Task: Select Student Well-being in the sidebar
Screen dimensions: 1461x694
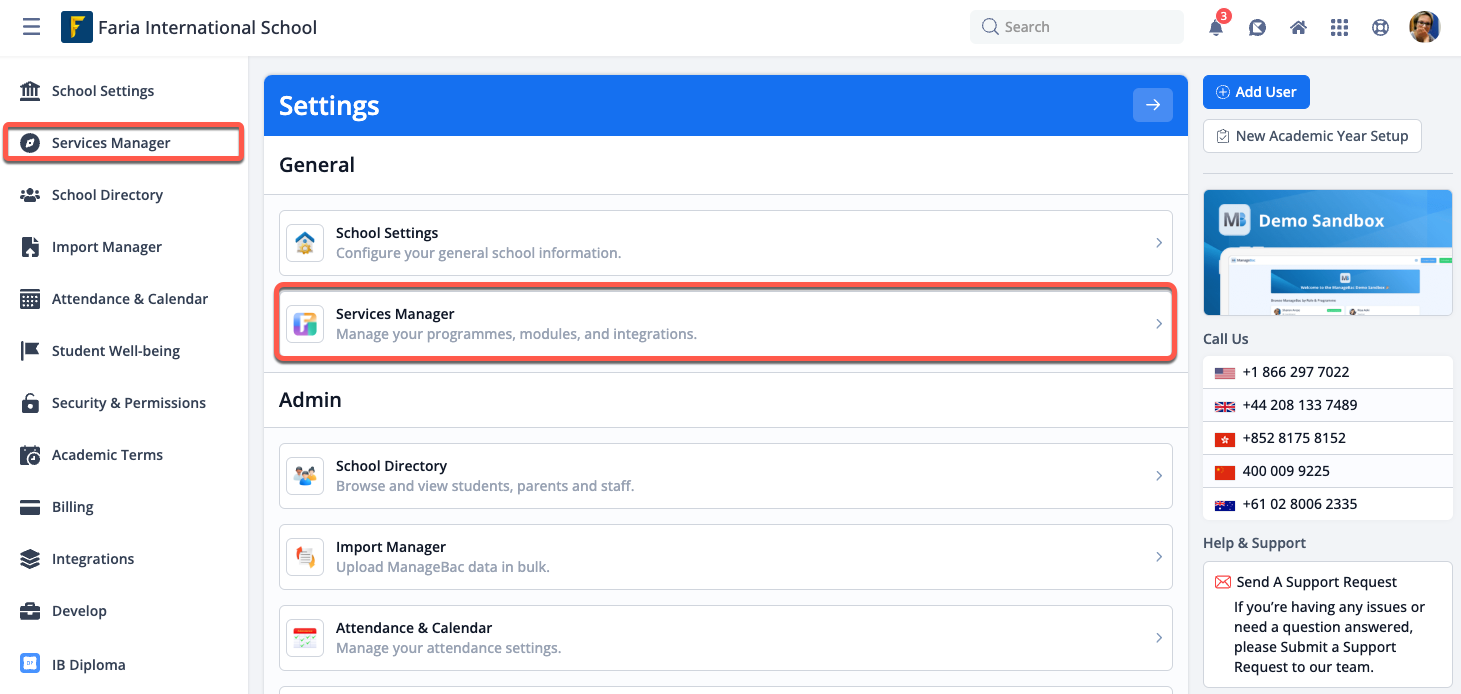Action: tap(116, 351)
